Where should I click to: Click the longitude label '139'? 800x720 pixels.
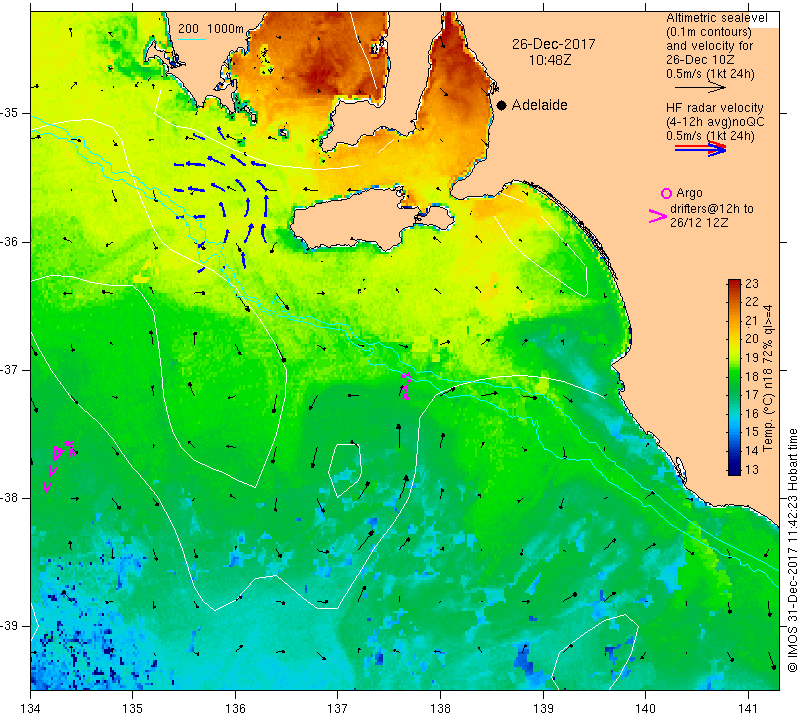[x=543, y=709]
